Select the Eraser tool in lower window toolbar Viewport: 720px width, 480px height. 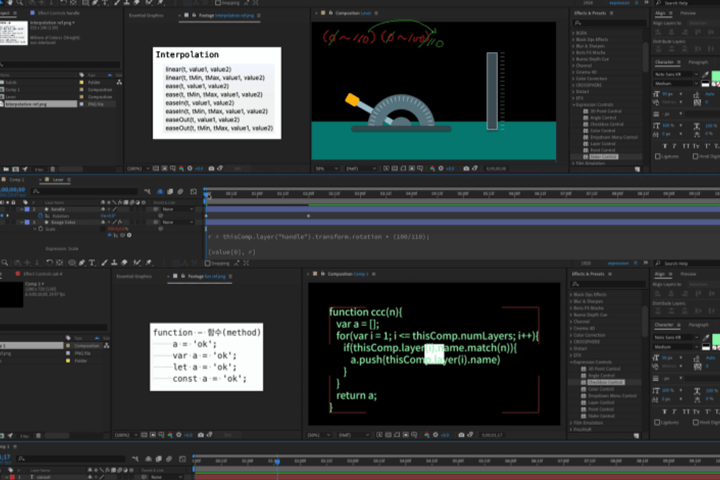pyautogui.click(x=124, y=263)
